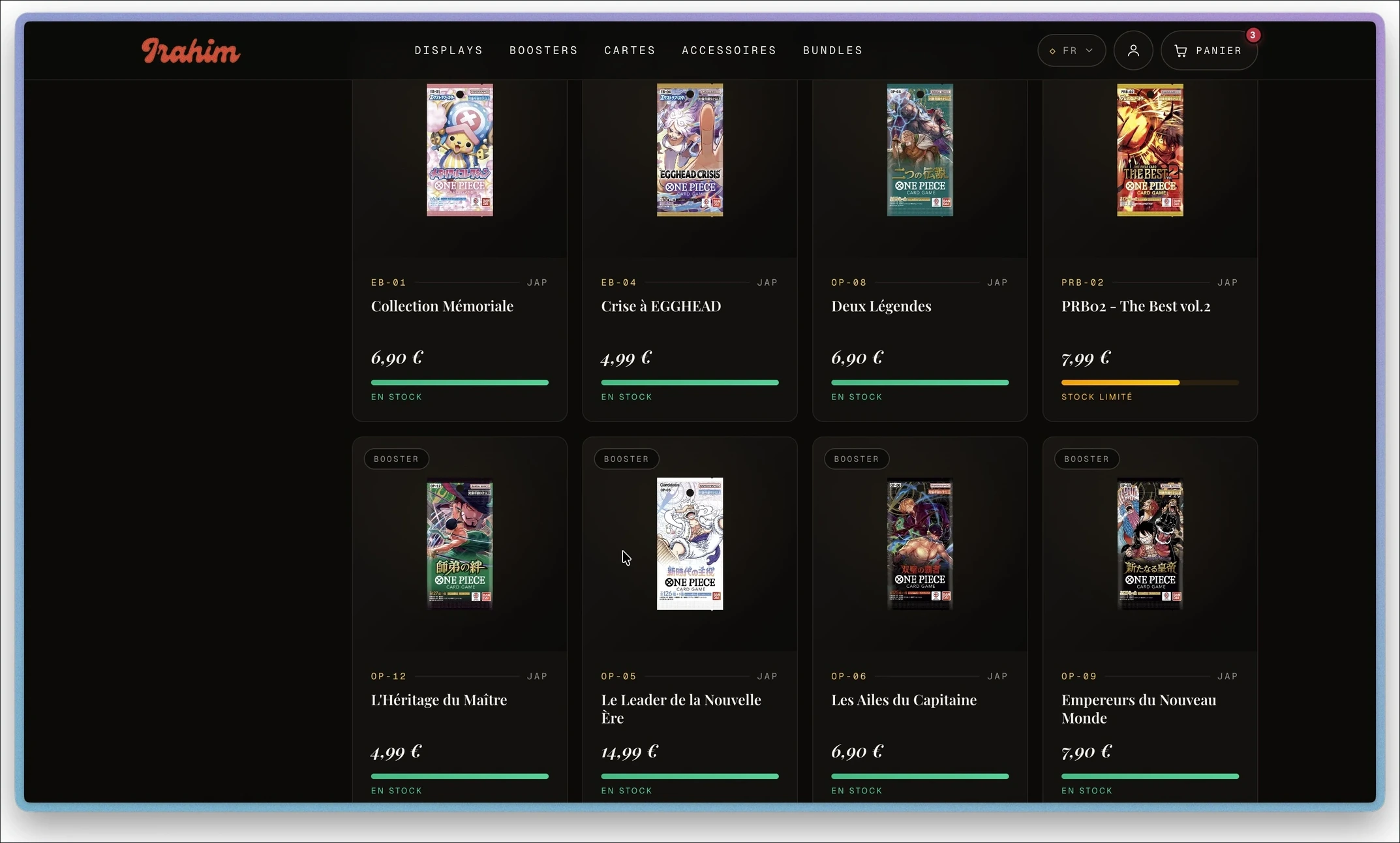Open the Deux Légendes product title
1400x843 pixels.
[881, 306]
